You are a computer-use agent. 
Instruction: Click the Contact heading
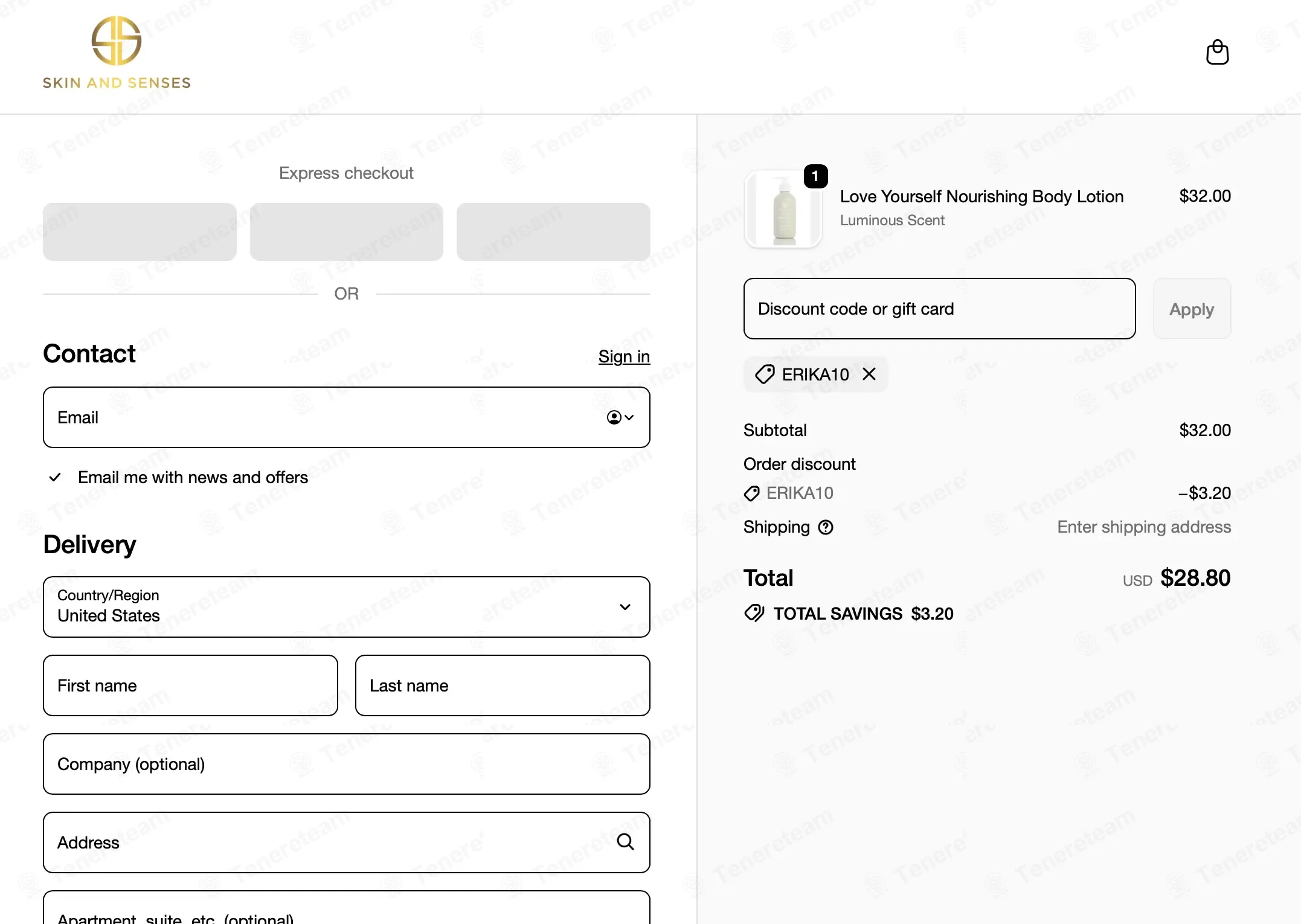pos(89,354)
